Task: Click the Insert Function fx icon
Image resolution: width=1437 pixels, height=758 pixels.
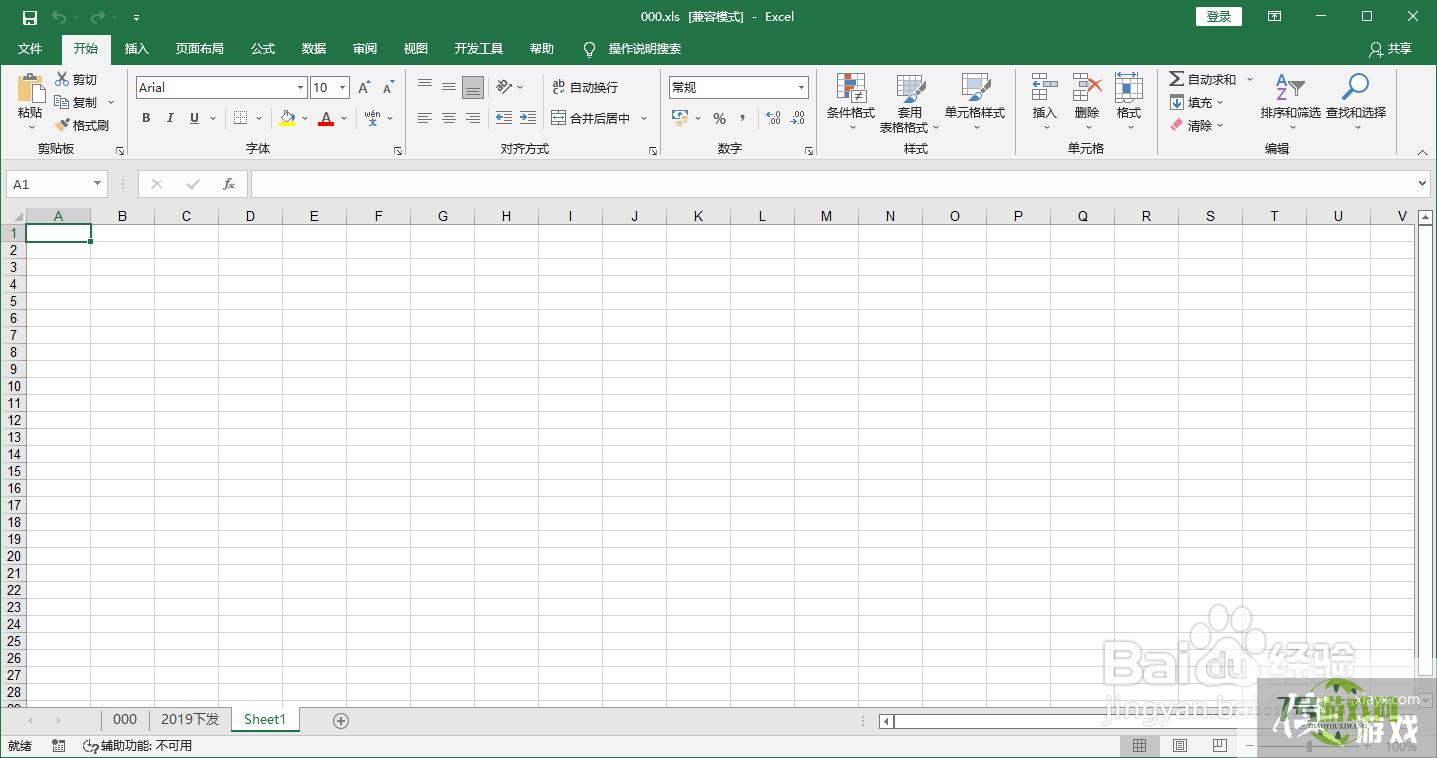Action: (229, 184)
